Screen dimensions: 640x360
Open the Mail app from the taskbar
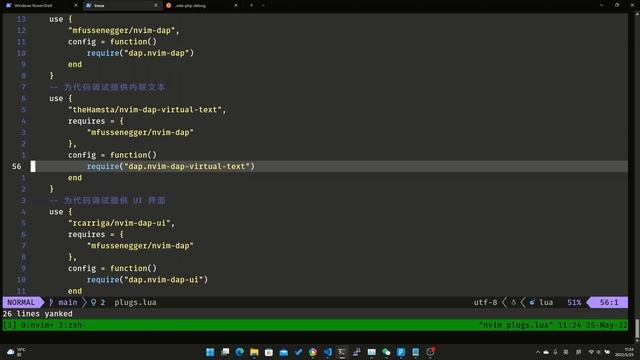click(x=283, y=352)
